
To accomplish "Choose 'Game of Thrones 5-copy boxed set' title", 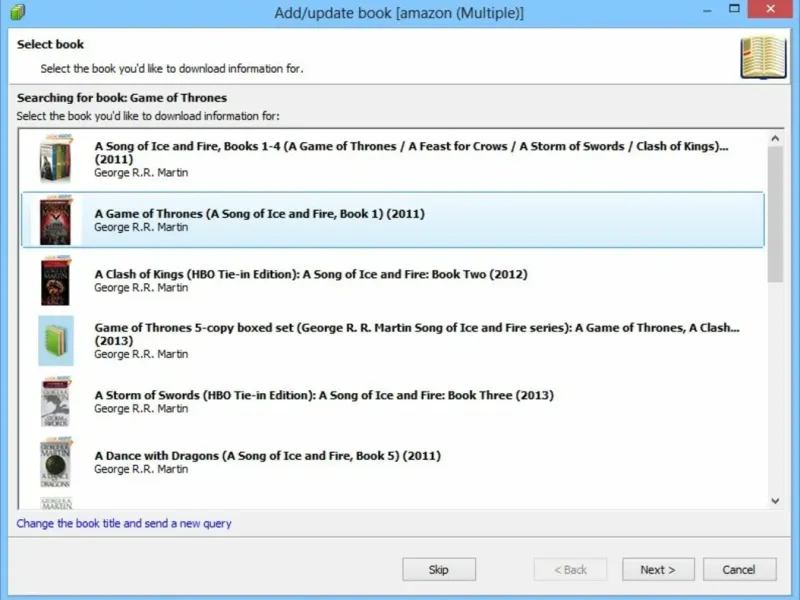I will point(416,334).
